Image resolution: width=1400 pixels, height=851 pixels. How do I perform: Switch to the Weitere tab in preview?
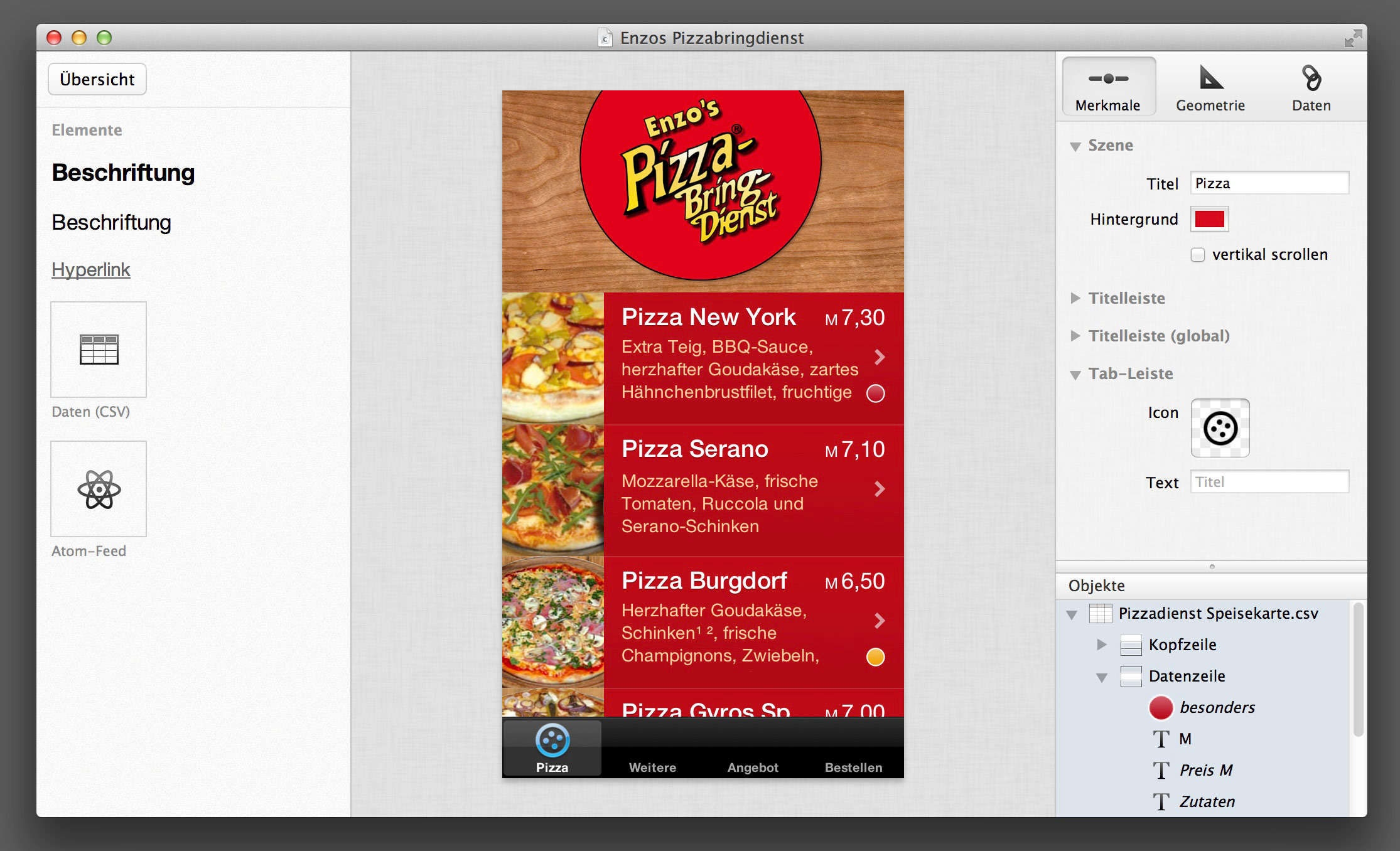click(x=653, y=749)
